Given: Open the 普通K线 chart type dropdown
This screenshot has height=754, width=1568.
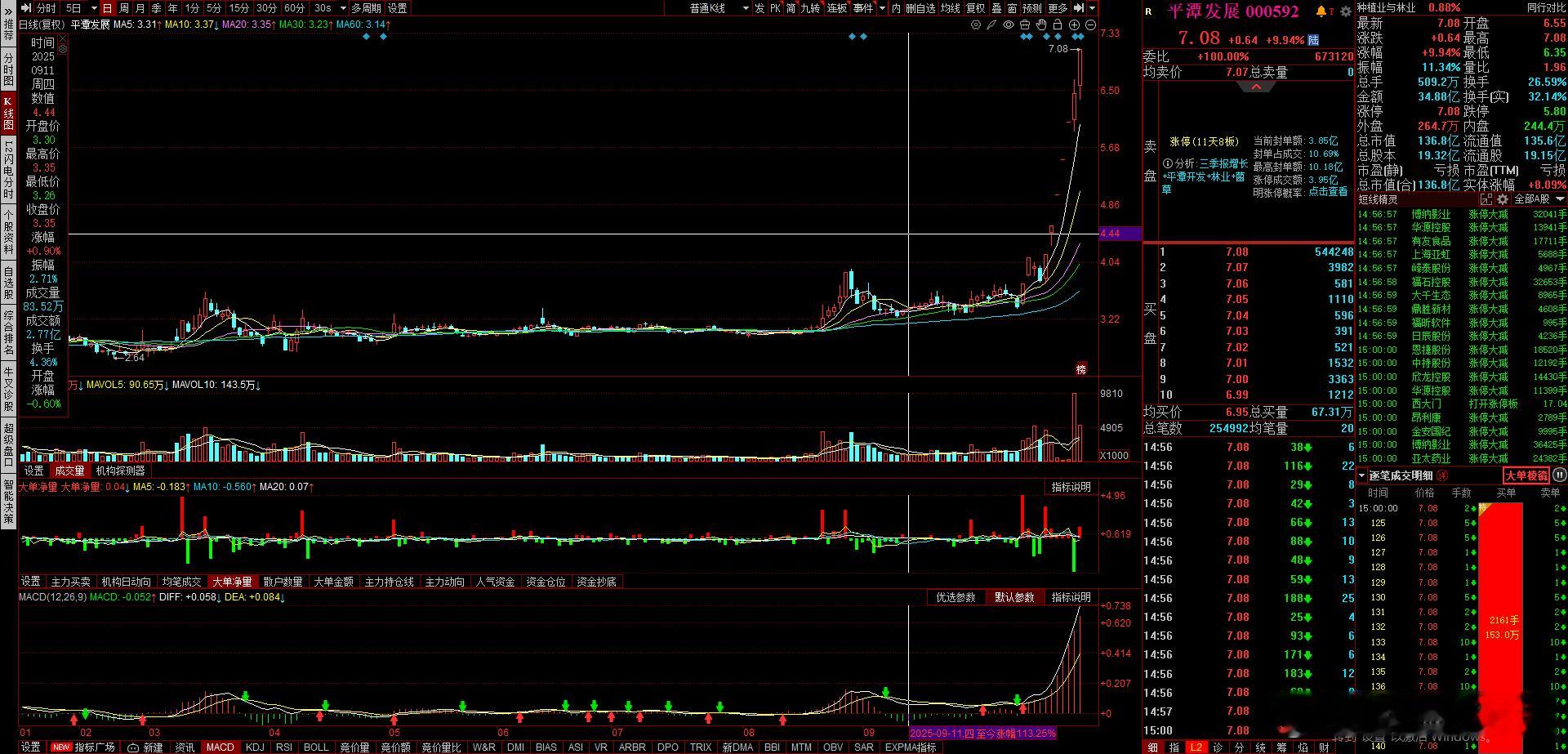Looking at the screenshot, I should (719, 8).
